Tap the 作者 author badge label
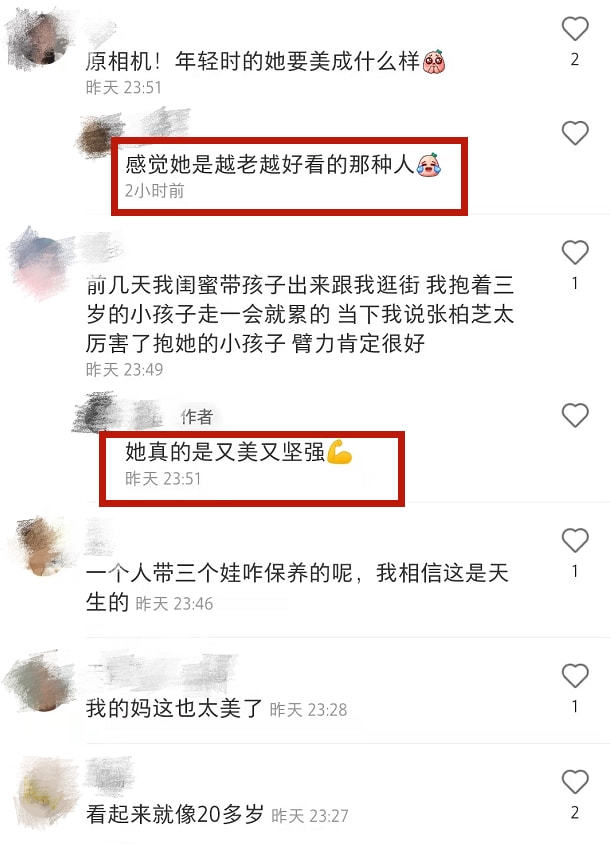 (x=197, y=416)
